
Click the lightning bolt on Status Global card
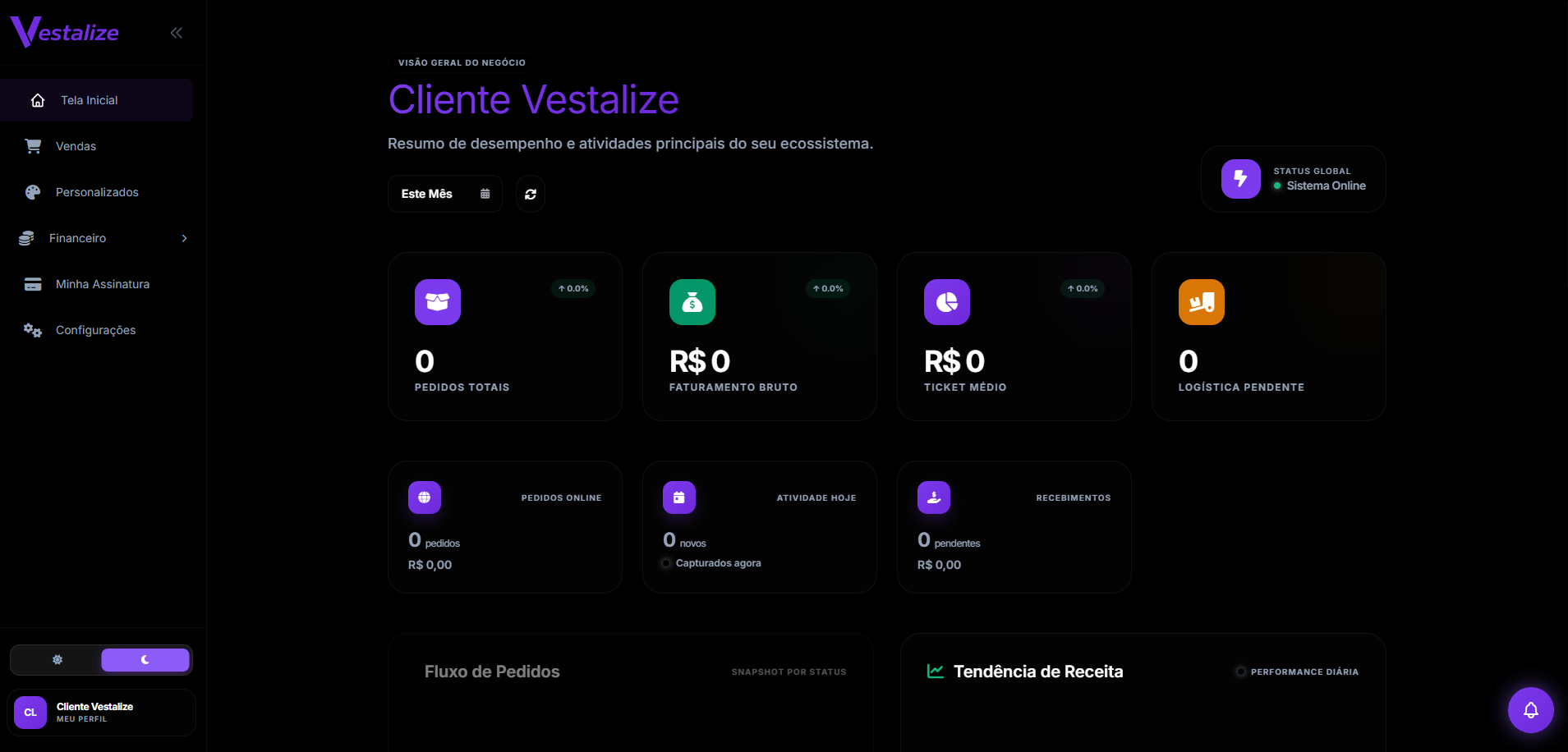click(x=1241, y=179)
